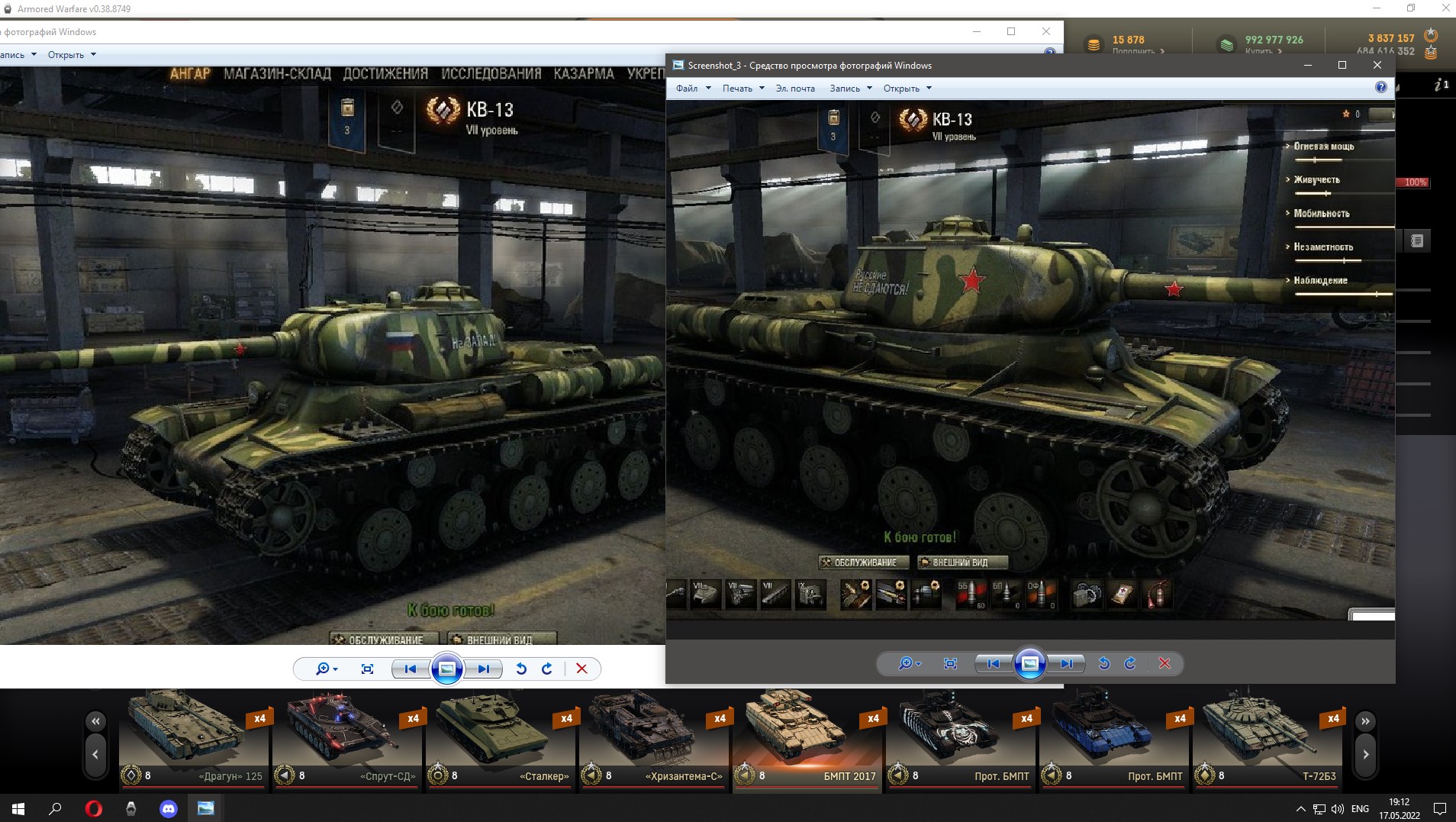Viewport: 1456px width, 822px height.
Task: Click the class emblem on the «Сталкер» card
Action: pos(438,775)
